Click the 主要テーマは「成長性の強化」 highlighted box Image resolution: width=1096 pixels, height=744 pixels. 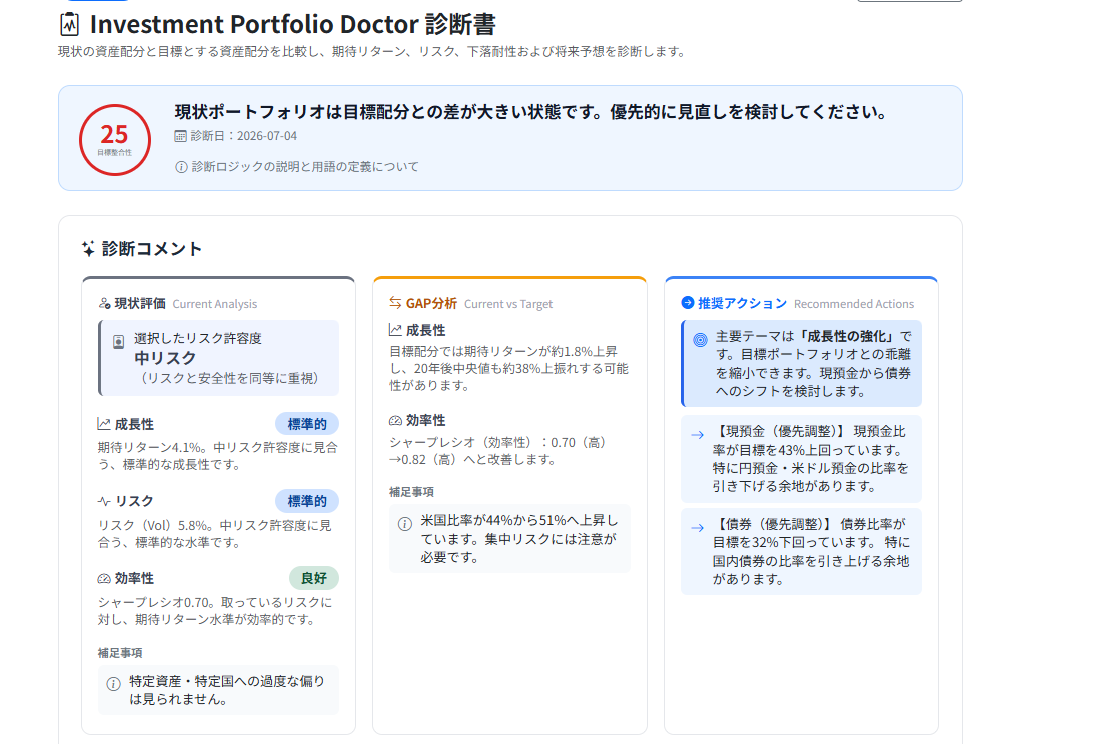pyautogui.click(x=801, y=364)
